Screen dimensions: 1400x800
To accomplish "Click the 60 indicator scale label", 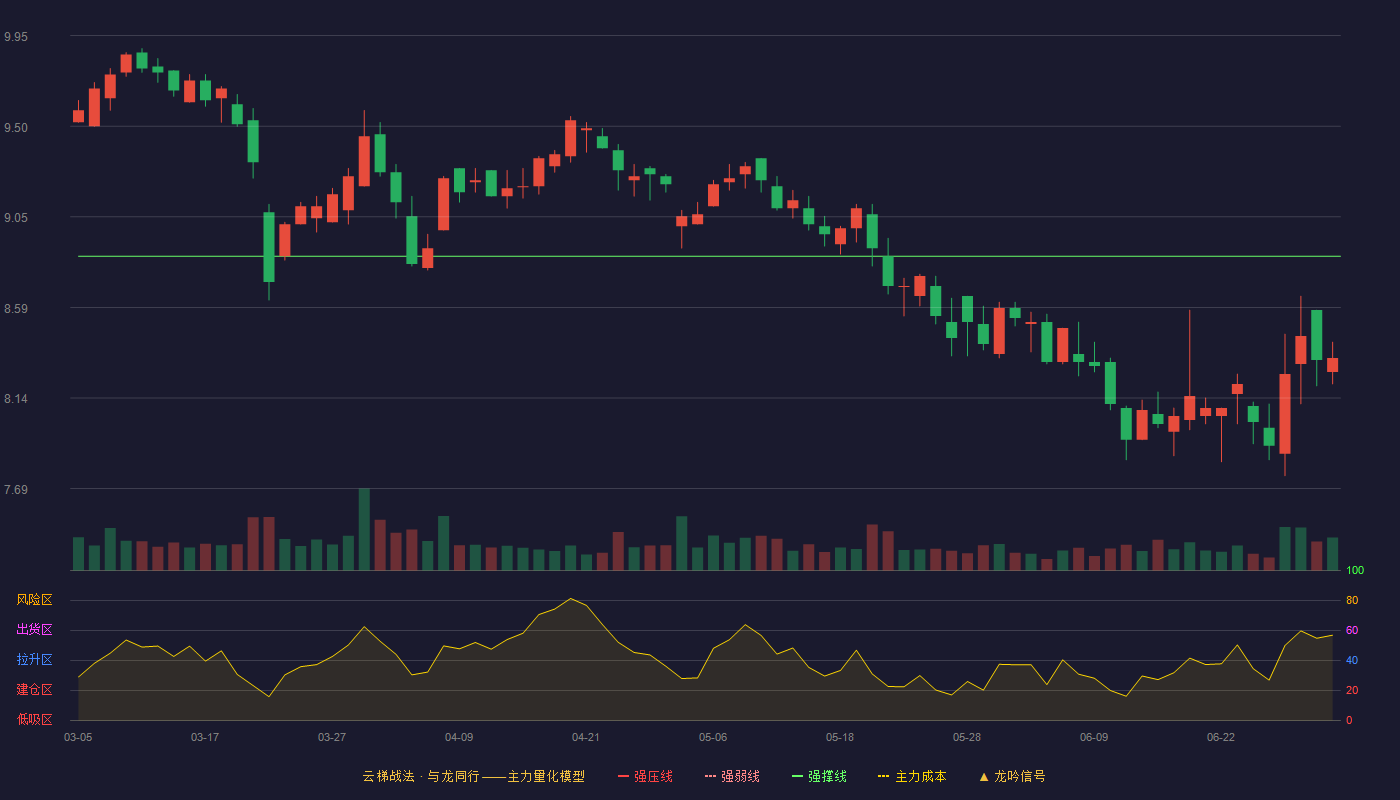I will click(1352, 631).
